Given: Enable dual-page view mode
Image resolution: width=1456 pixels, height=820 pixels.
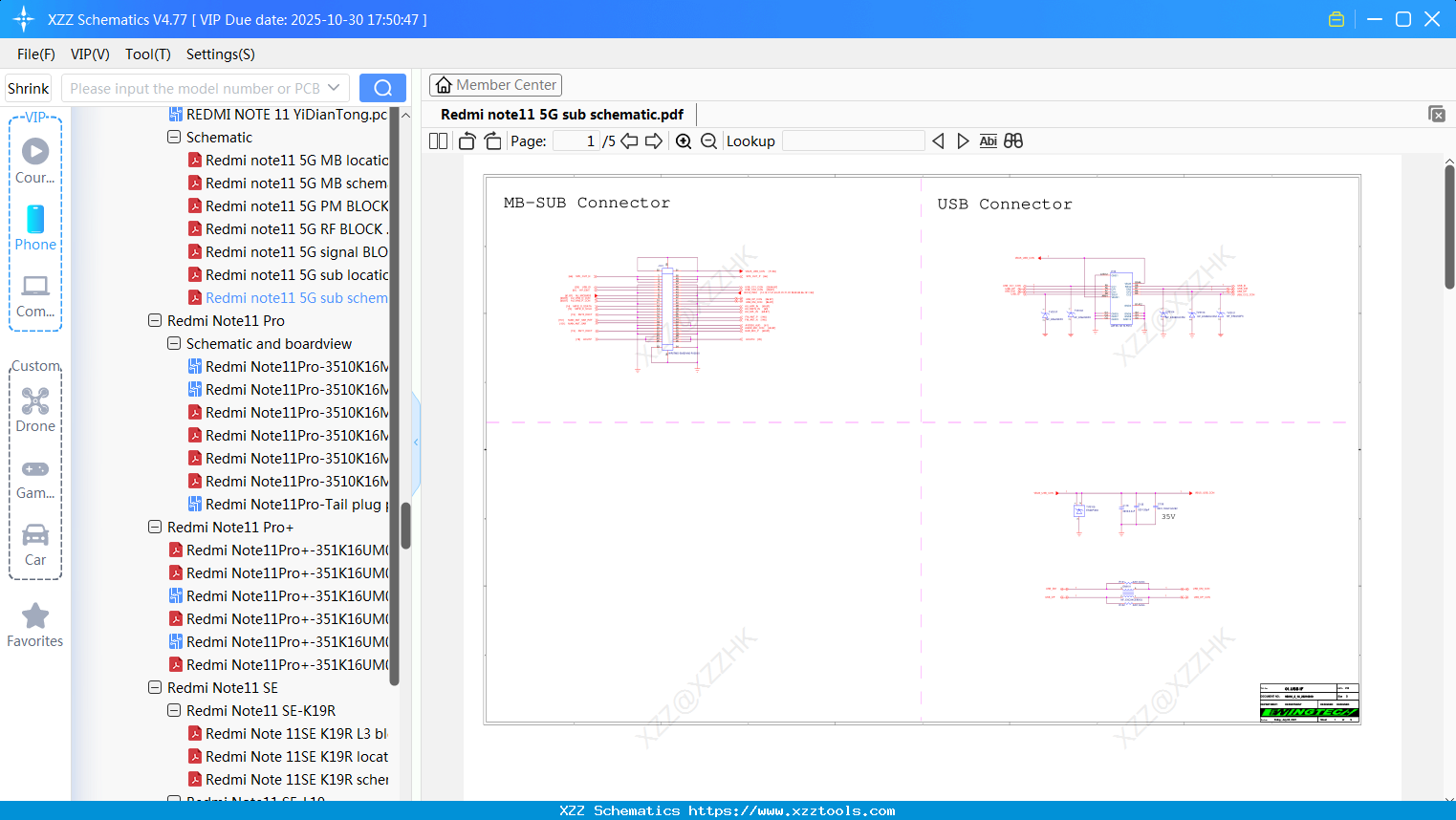Looking at the screenshot, I should 437,140.
